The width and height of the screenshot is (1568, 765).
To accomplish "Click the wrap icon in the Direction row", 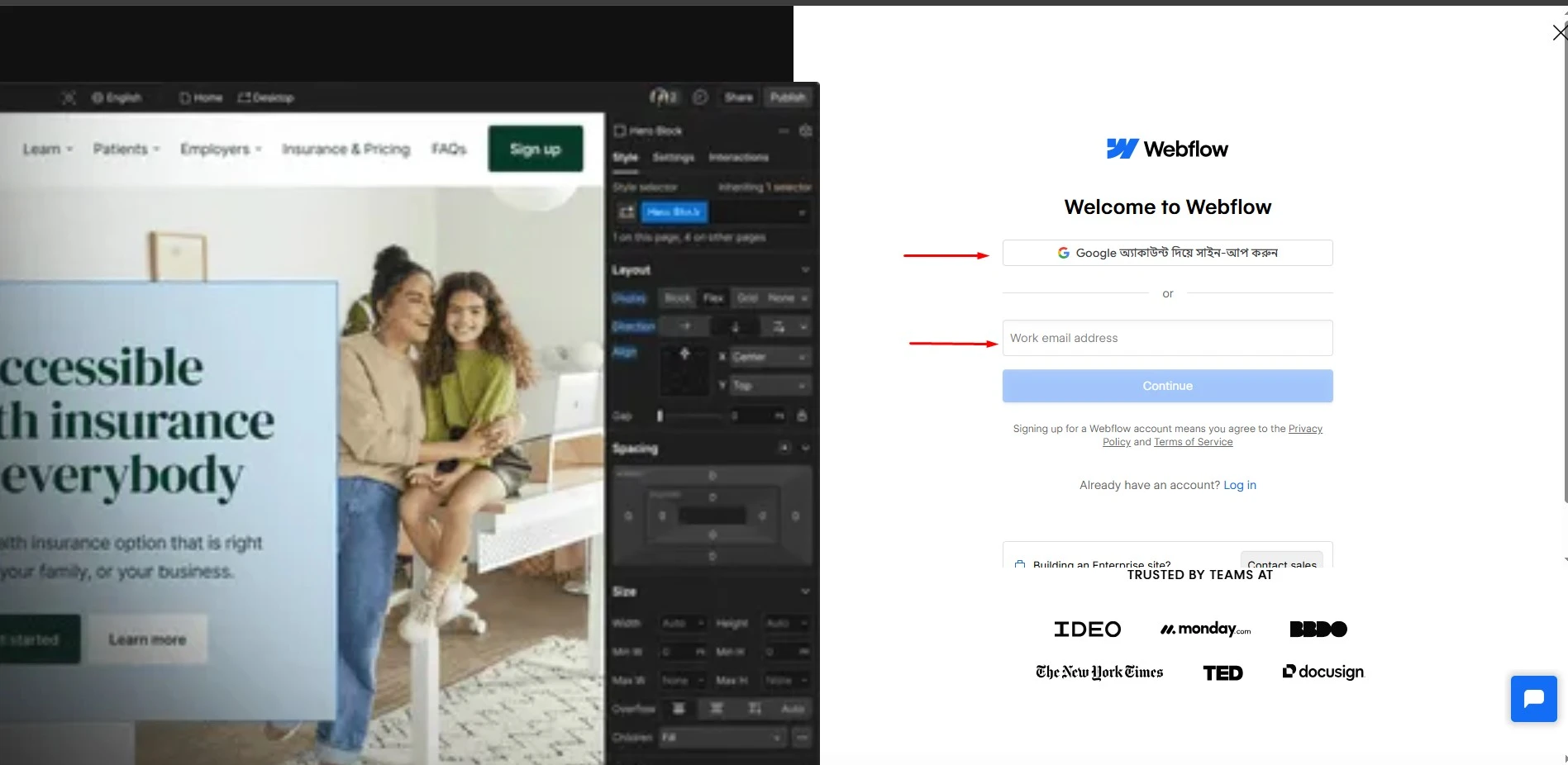I will point(779,326).
